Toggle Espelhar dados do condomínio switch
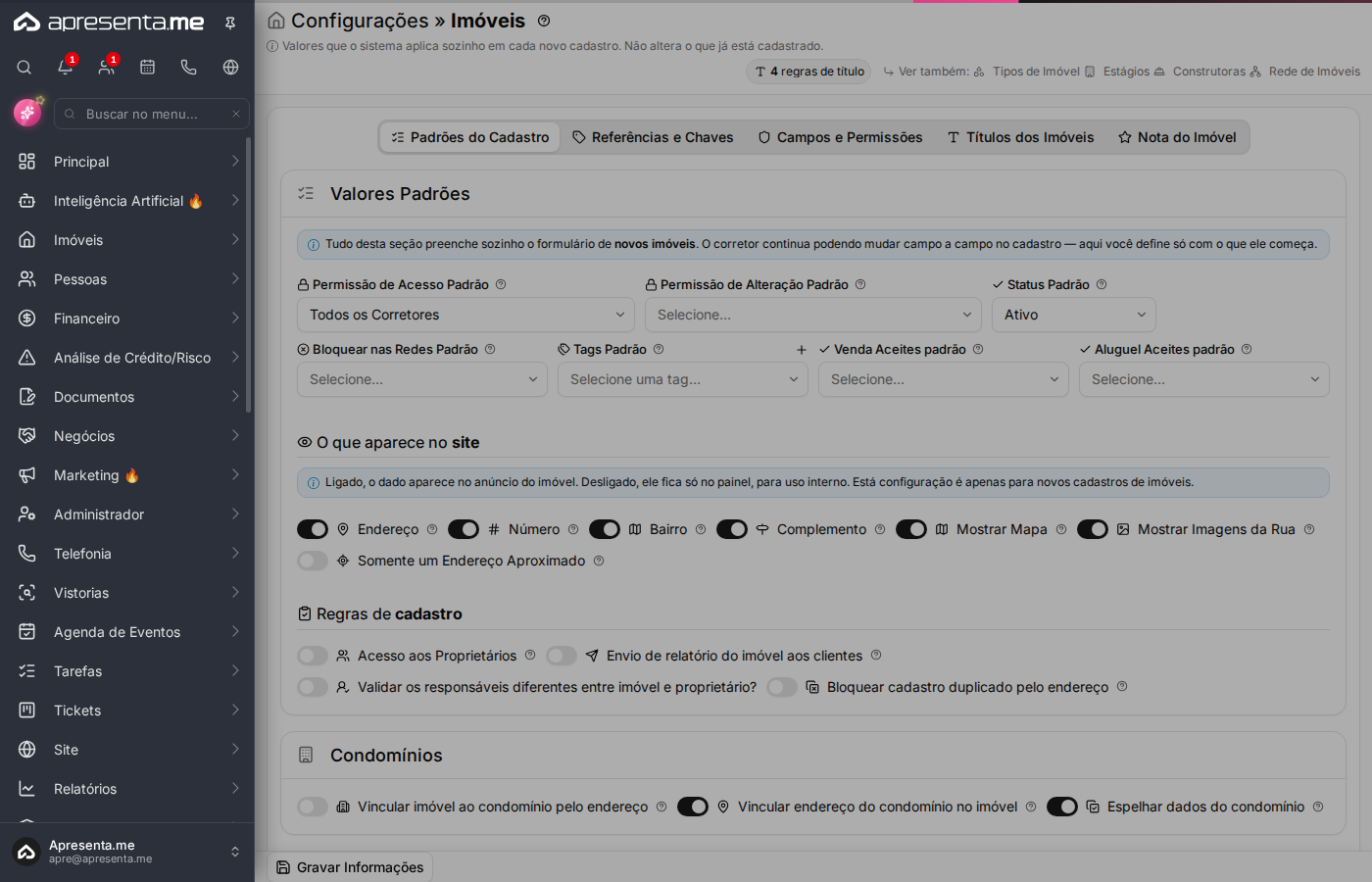The width and height of the screenshot is (1372, 882). pyautogui.click(x=1062, y=807)
